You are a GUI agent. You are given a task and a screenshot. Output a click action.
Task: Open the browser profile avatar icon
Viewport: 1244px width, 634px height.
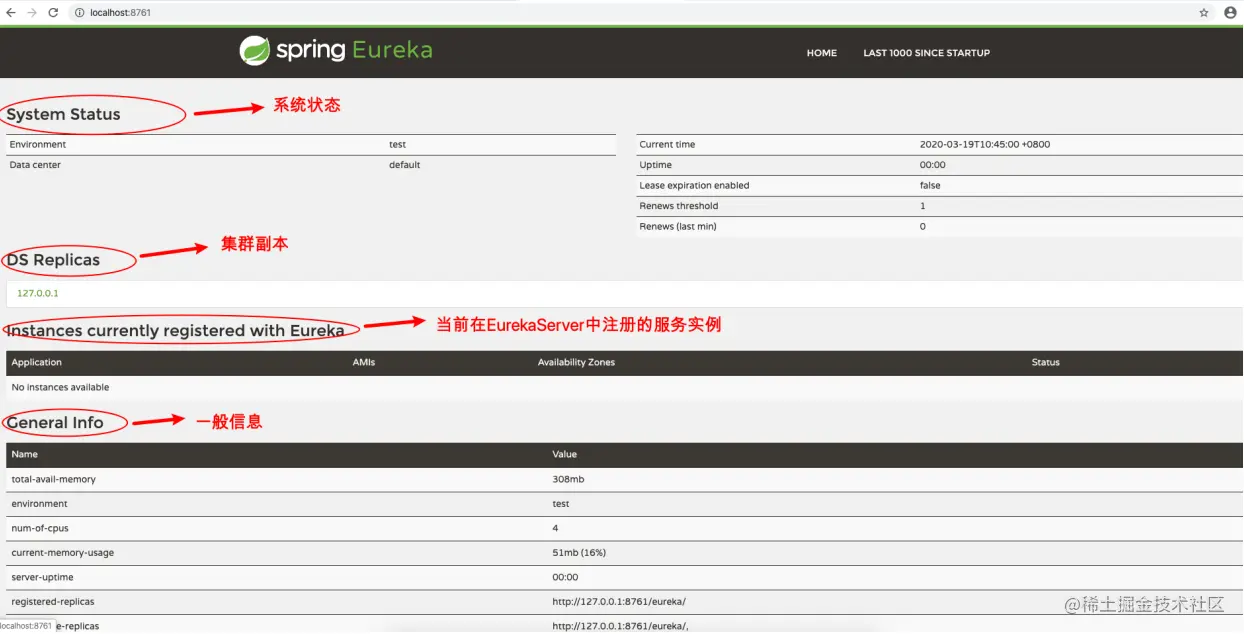coord(1230,13)
